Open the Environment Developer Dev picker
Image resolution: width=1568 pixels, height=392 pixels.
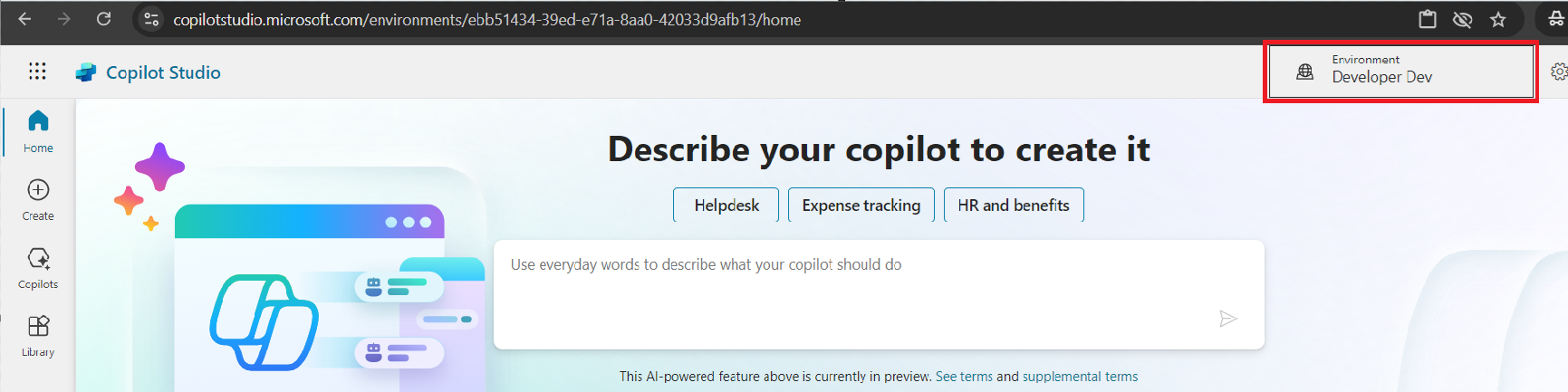point(1400,72)
